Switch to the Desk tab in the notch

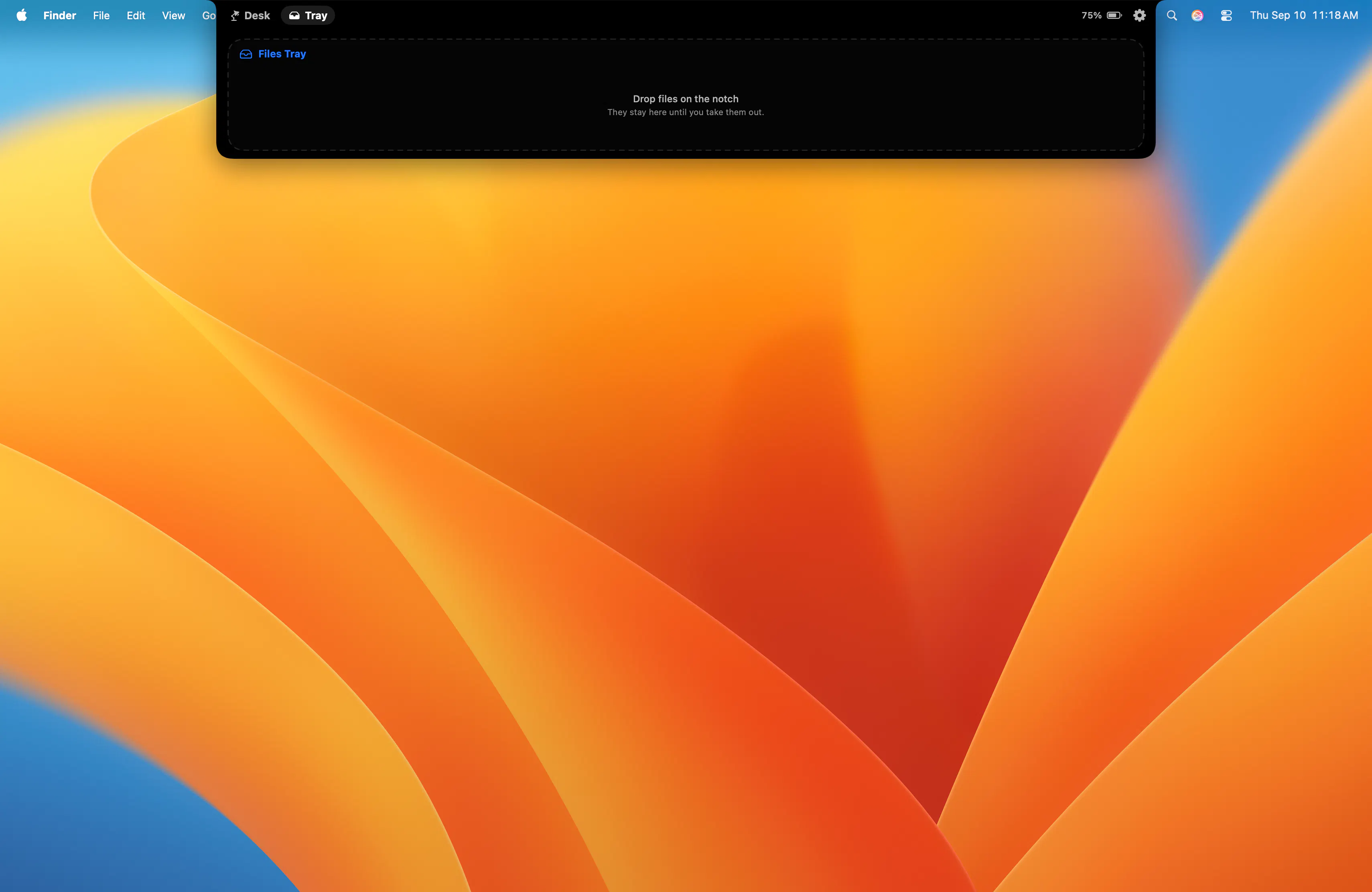tap(250, 16)
